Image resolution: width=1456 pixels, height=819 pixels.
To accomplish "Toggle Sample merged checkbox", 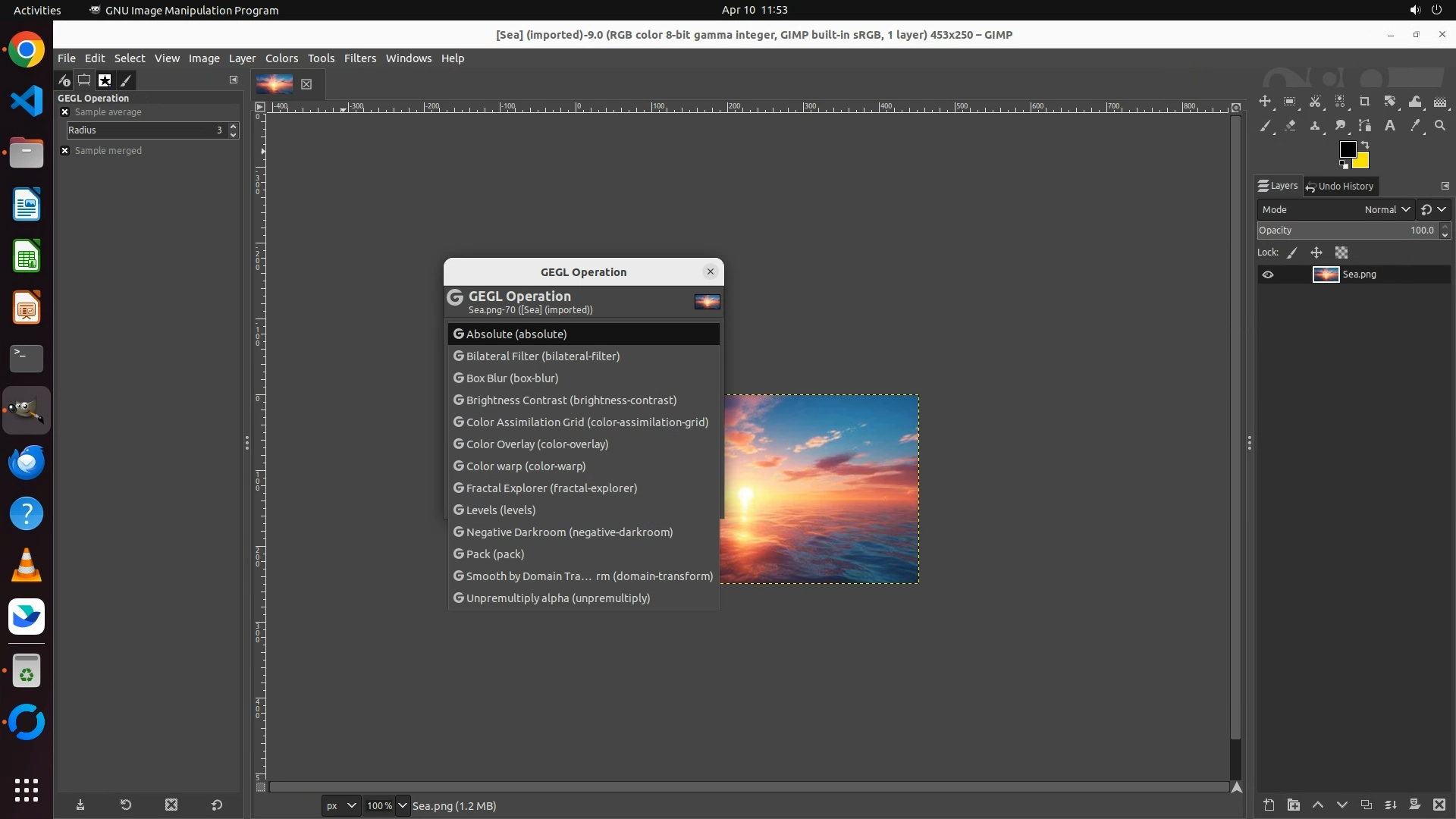I will point(65,151).
